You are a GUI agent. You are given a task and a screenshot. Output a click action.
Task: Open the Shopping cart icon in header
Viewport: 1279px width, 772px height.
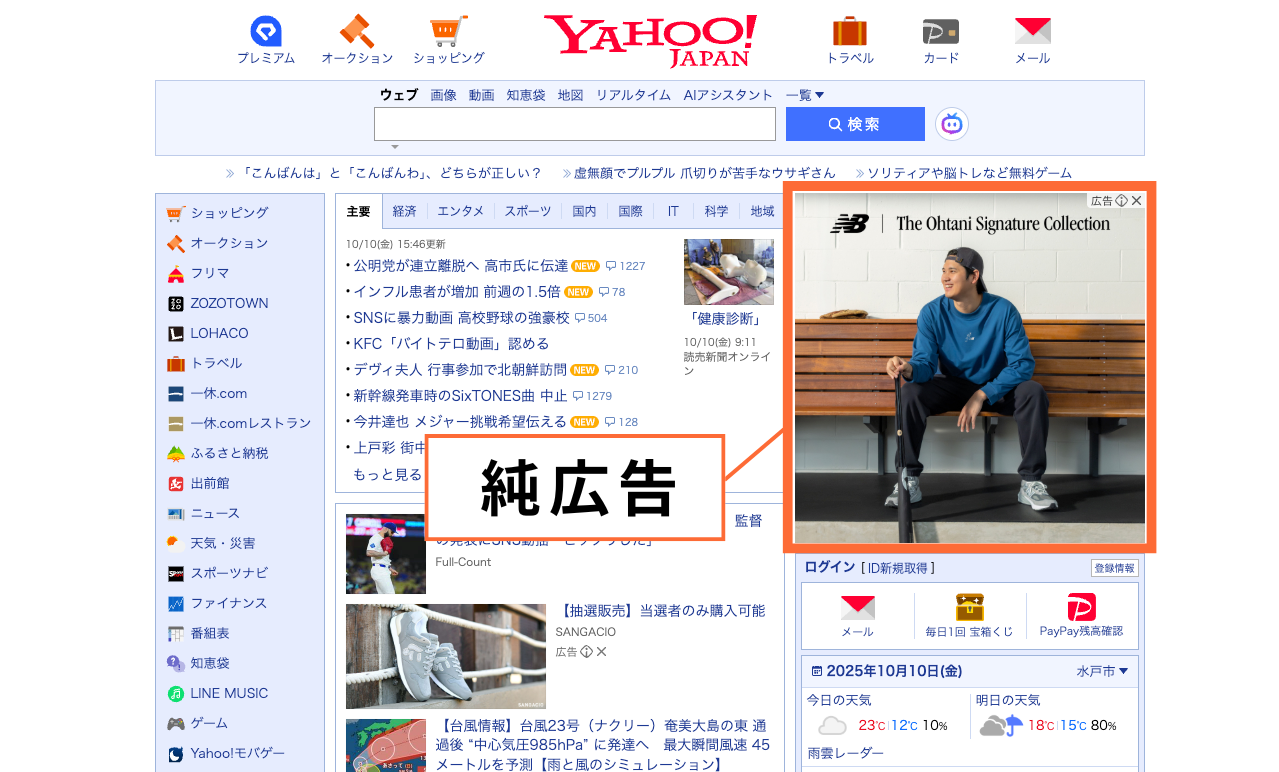pos(449,31)
